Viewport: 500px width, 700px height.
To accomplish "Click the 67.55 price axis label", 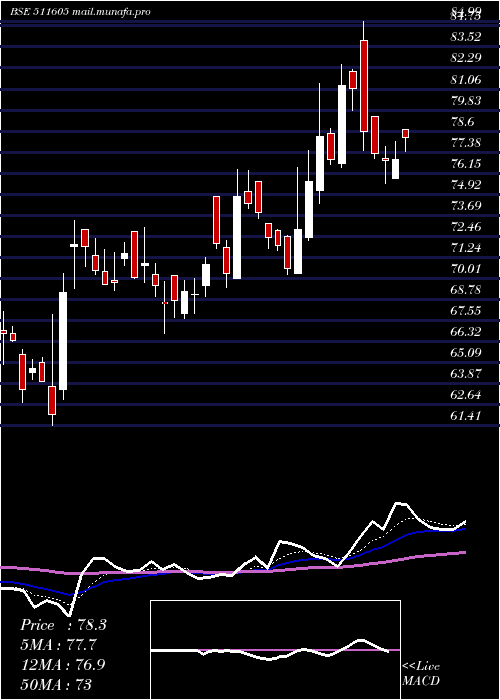I will pyautogui.click(x=466, y=311).
